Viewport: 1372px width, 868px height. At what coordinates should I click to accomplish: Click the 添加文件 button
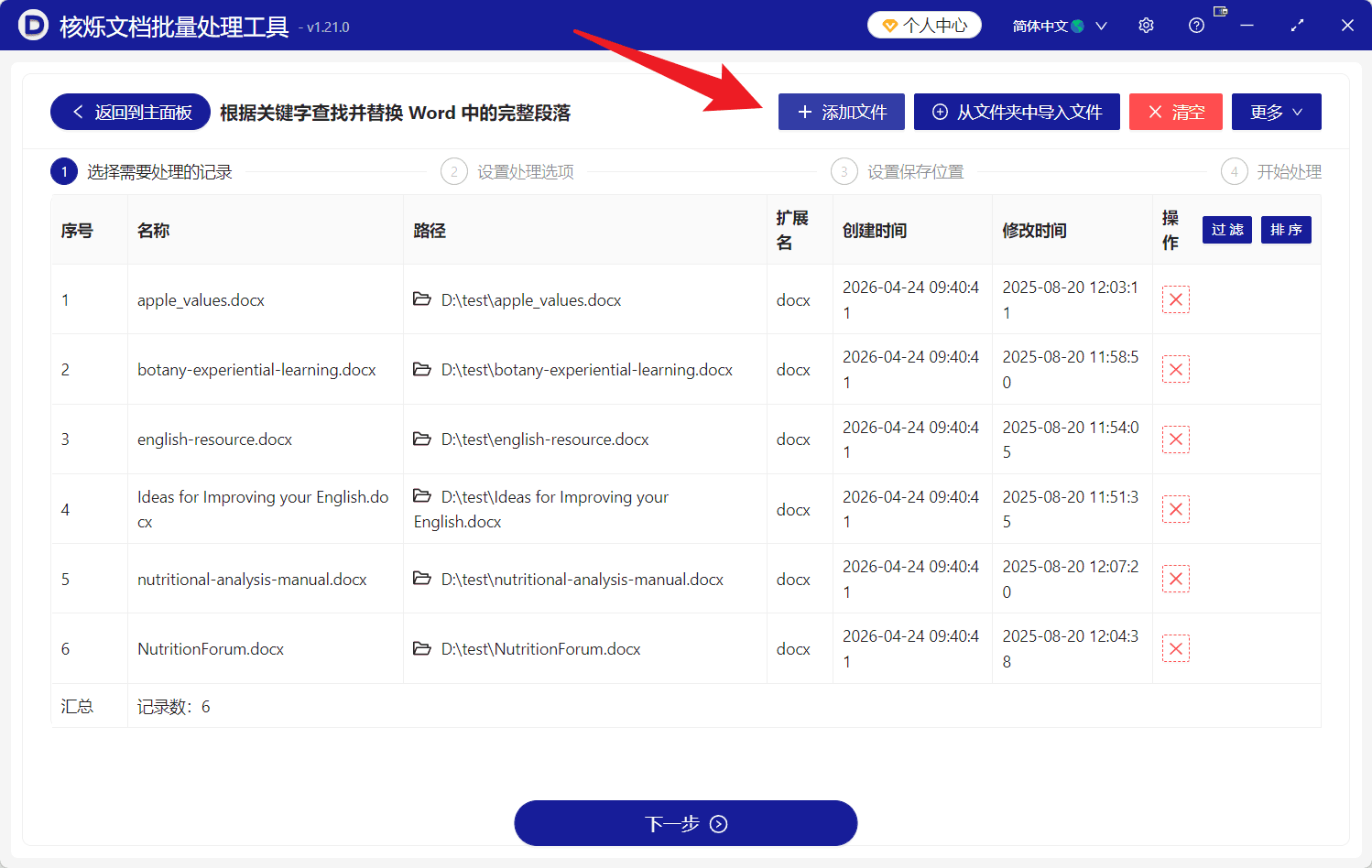click(841, 112)
